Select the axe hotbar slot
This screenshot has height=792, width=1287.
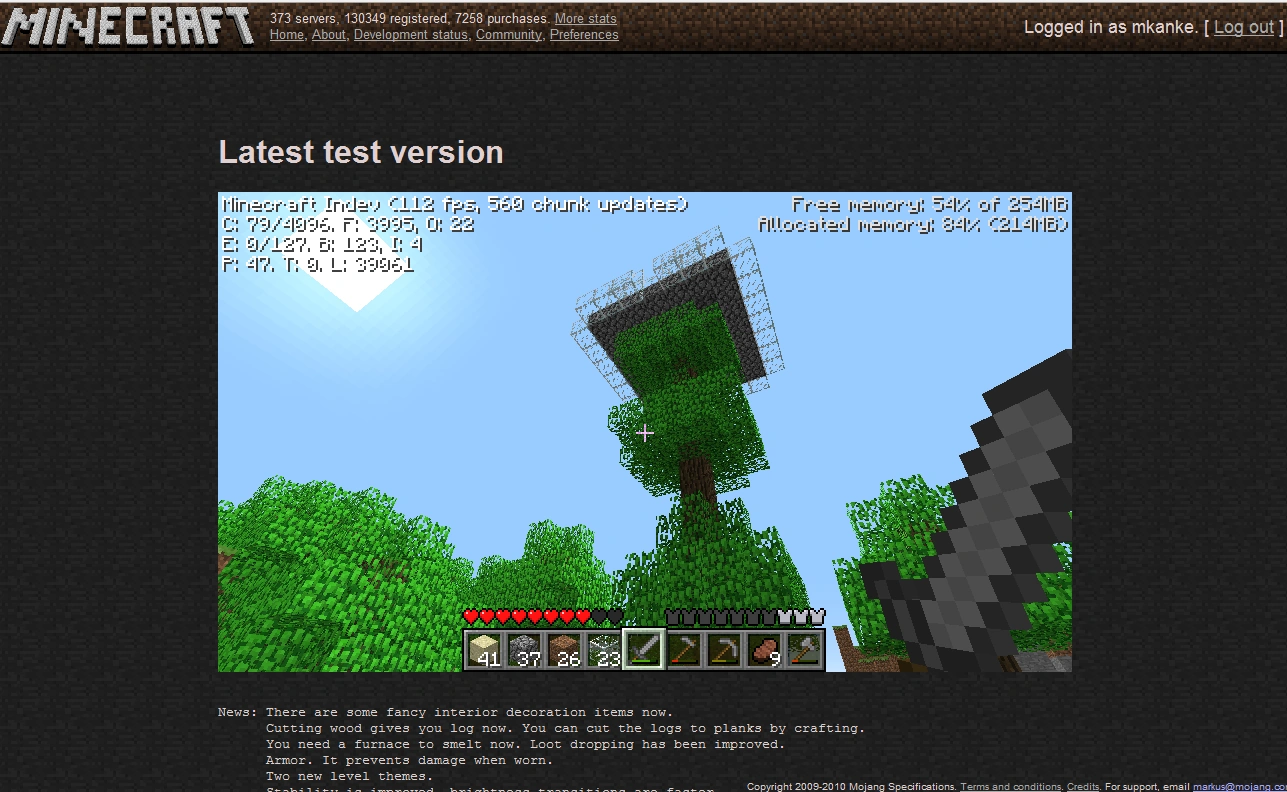(x=805, y=650)
